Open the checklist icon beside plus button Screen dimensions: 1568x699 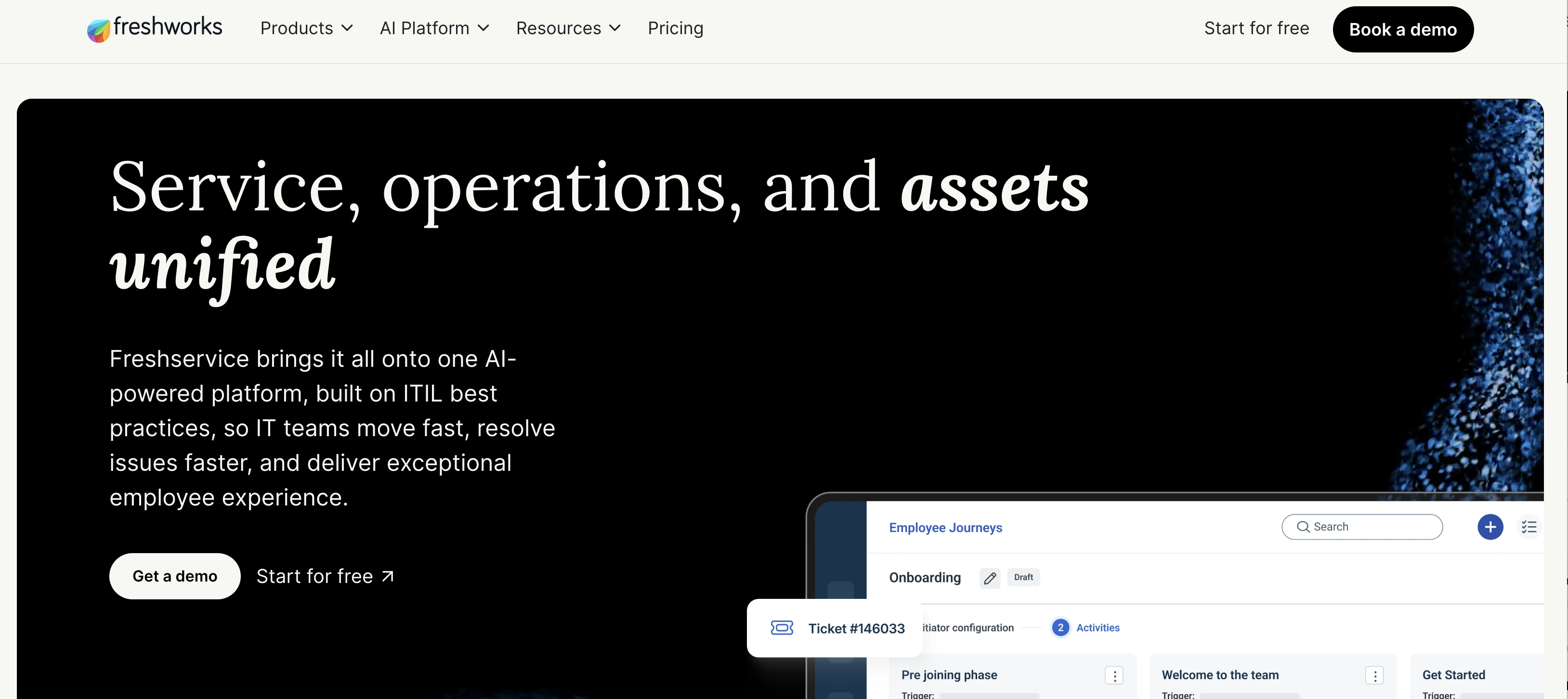click(1529, 527)
